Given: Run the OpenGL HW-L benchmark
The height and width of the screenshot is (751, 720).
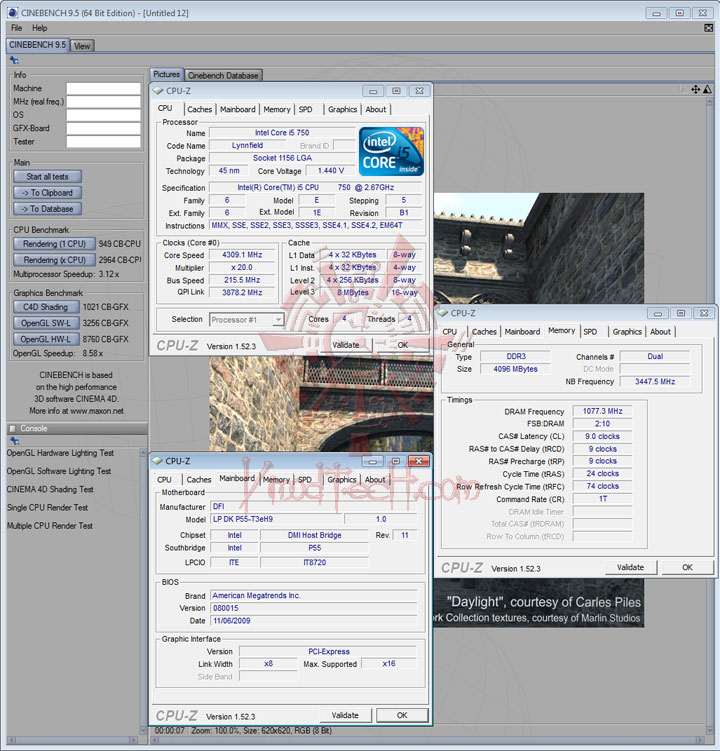Looking at the screenshot, I should click(46, 339).
